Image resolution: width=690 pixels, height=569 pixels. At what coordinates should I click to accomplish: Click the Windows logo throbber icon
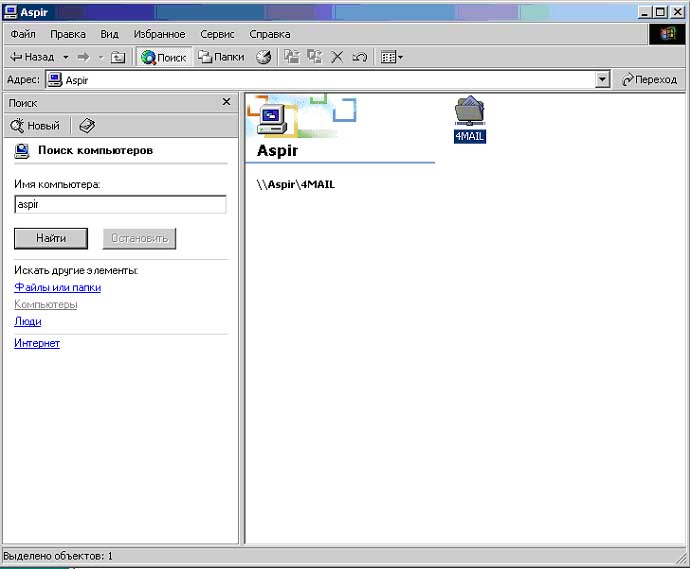coord(667,34)
